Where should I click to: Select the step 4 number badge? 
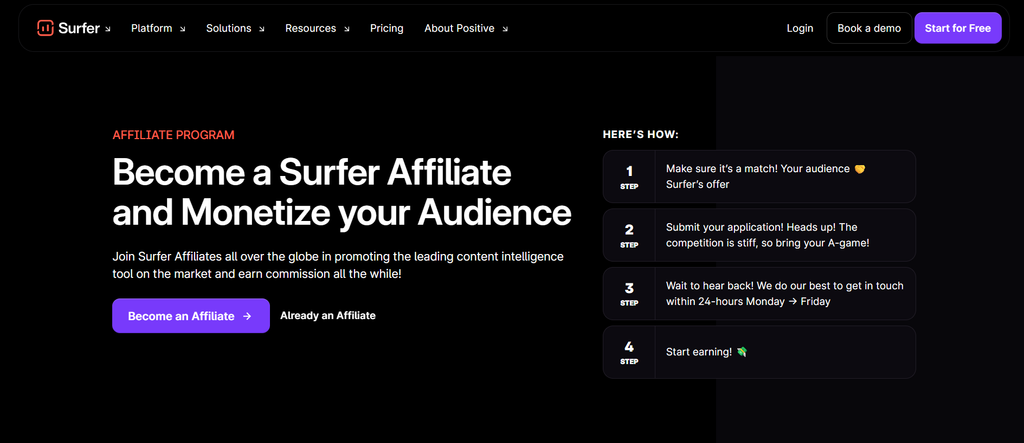pos(630,352)
